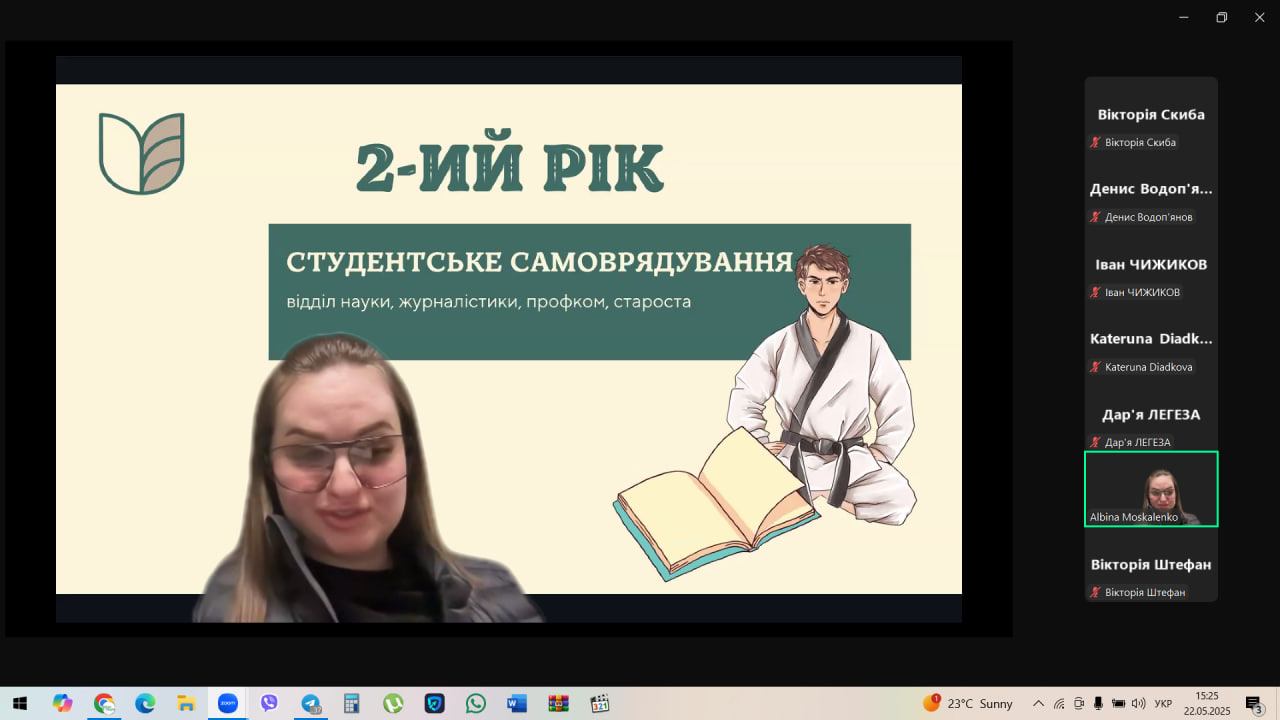Open the Wi-Fi network panel

coord(1059,703)
